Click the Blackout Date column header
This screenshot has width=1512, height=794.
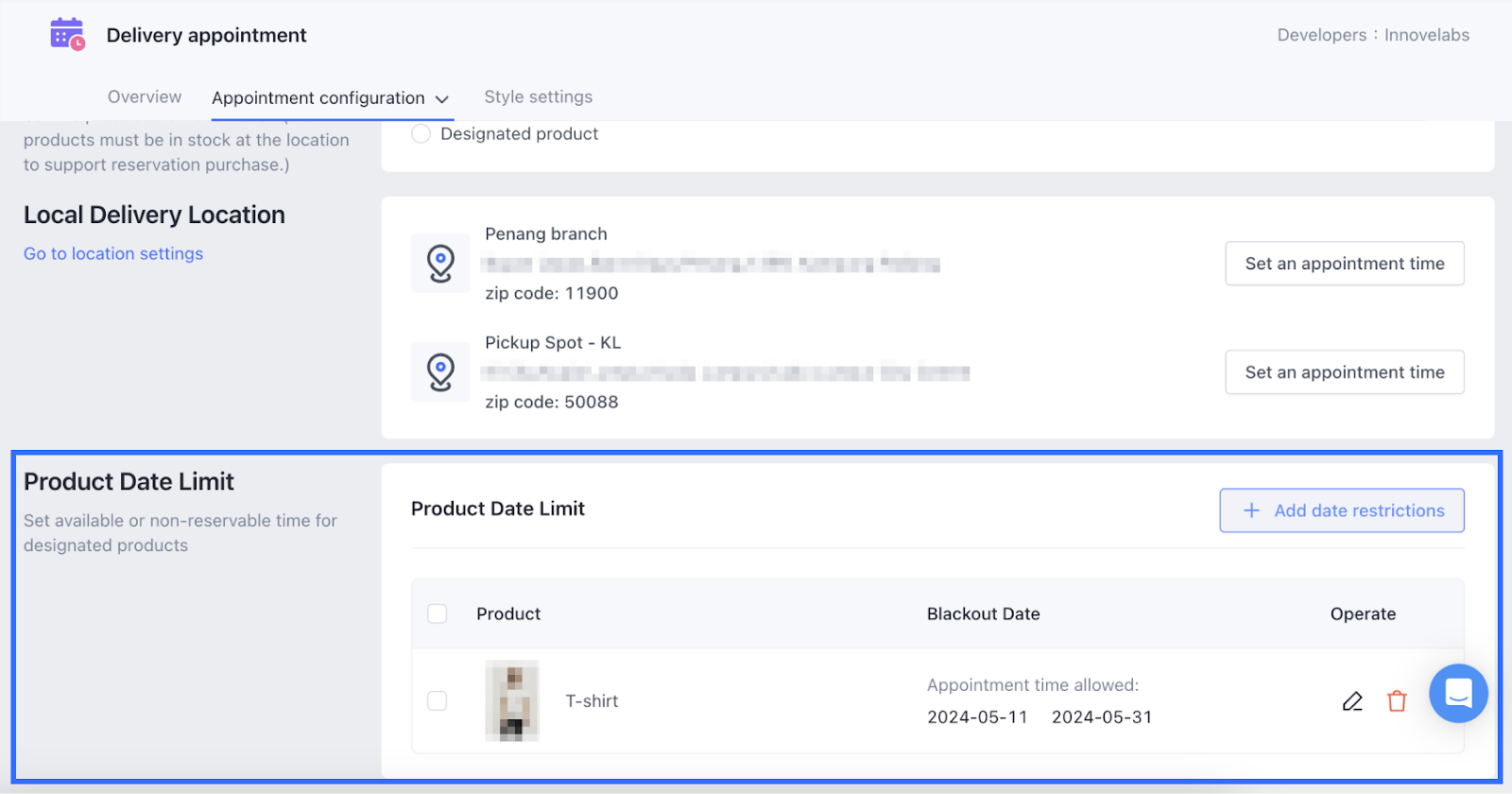click(x=983, y=613)
